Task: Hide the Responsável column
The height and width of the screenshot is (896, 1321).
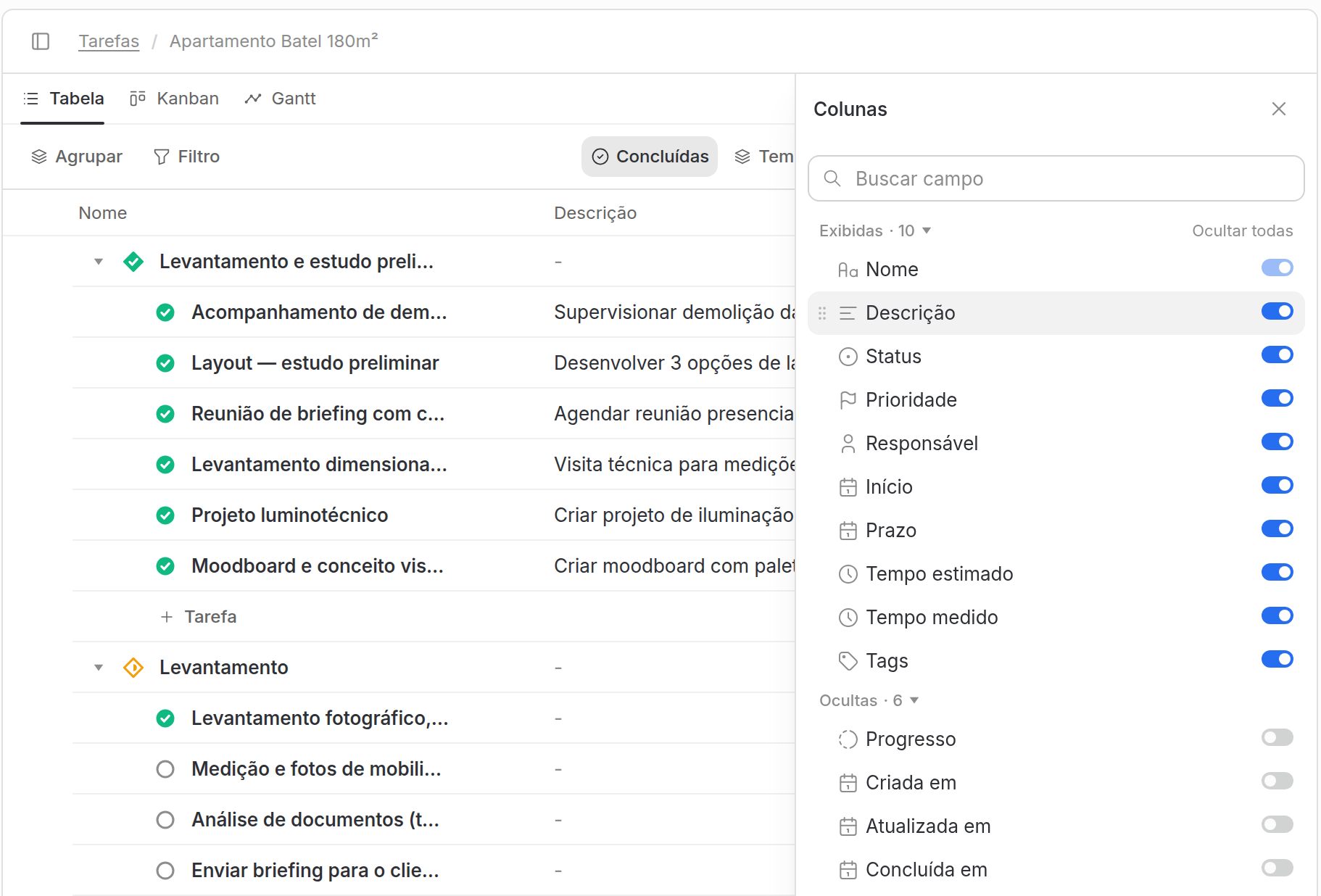Action: click(x=1277, y=442)
